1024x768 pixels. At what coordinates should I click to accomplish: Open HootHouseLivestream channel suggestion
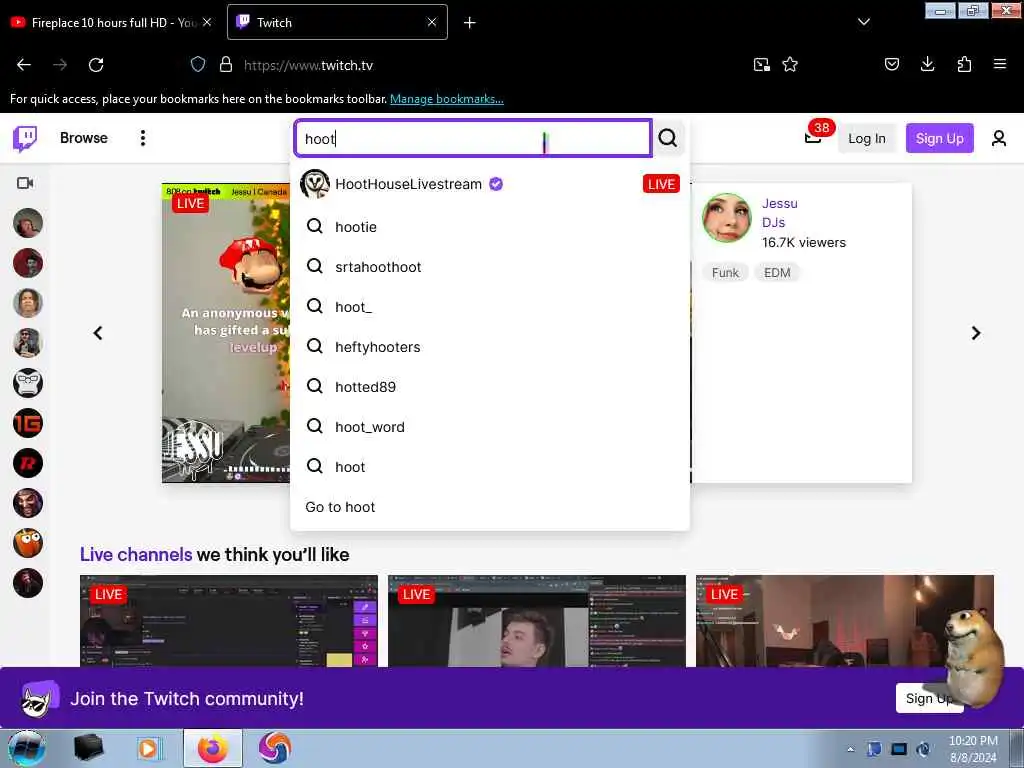pos(490,184)
